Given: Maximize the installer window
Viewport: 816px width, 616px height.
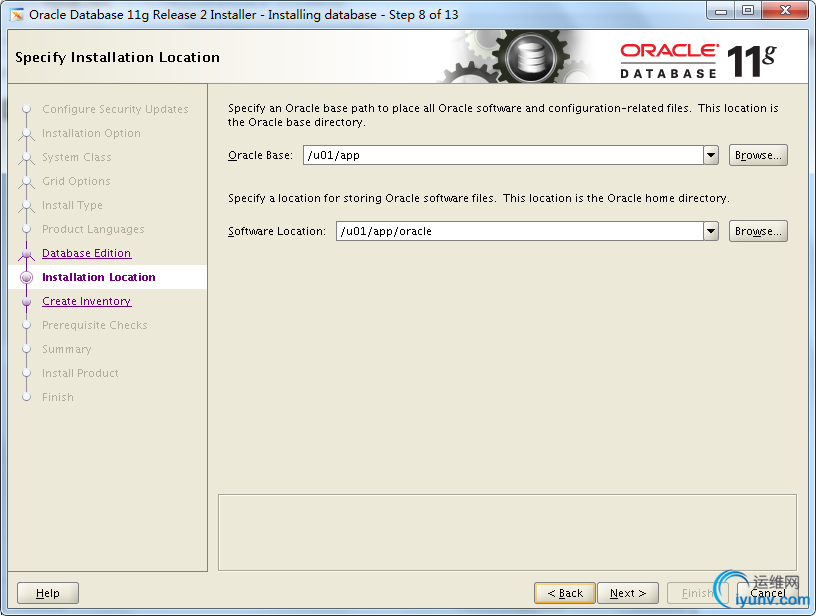Looking at the screenshot, I should tap(748, 11).
